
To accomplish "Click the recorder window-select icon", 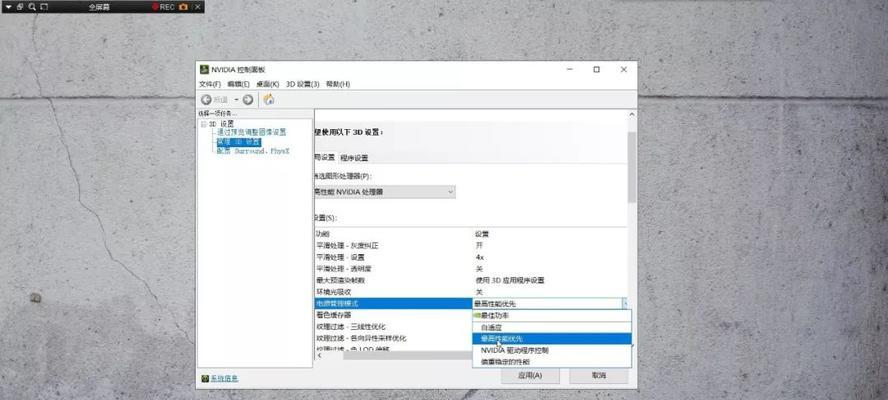I will pos(20,7).
